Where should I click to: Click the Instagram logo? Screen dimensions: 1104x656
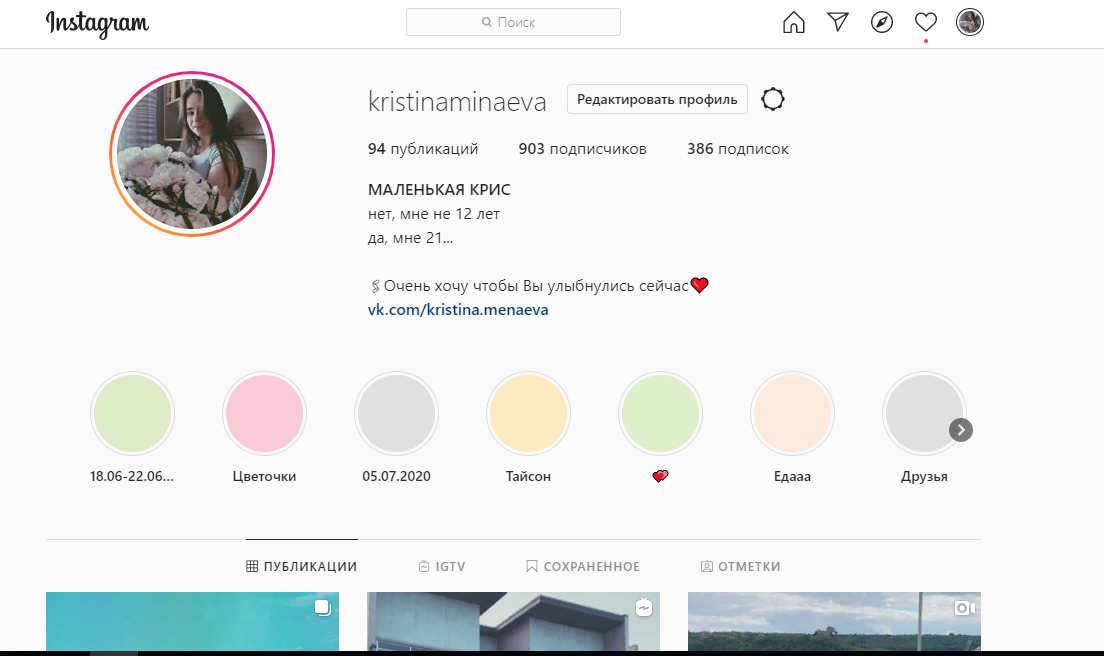click(97, 24)
